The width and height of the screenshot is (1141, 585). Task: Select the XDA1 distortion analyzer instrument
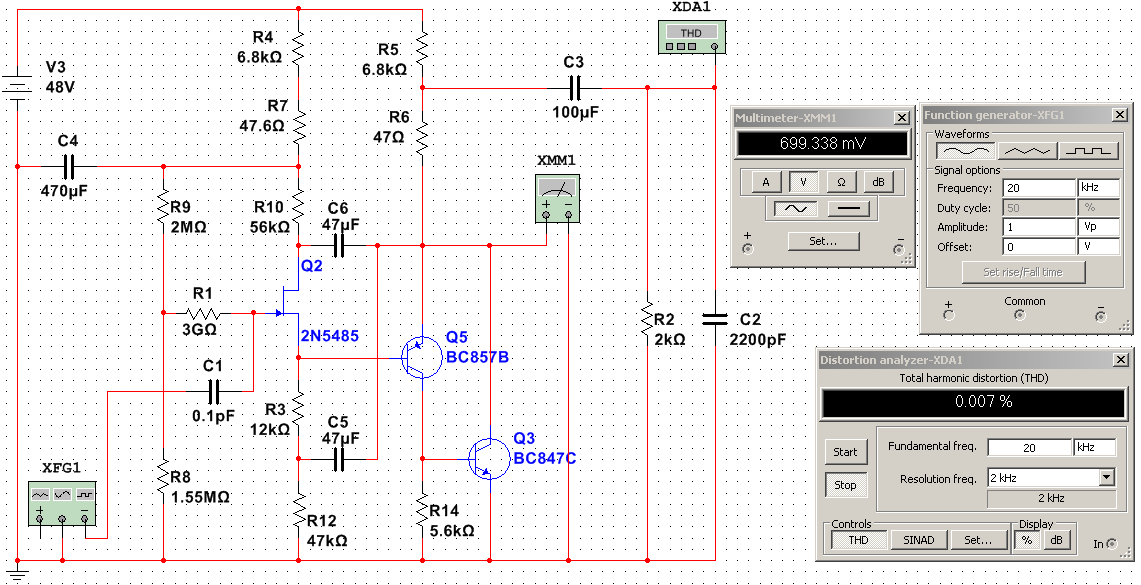pyautogui.click(x=692, y=37)
